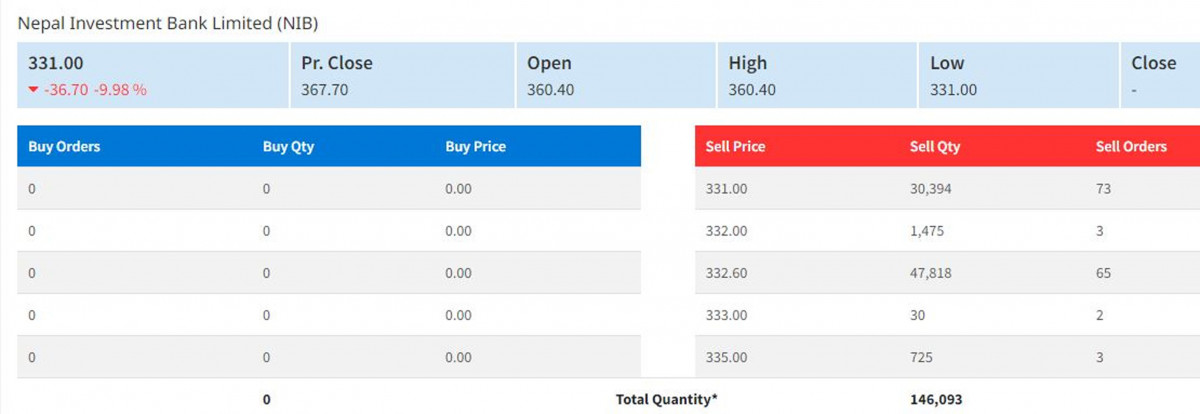Select the Buy Price column header

[x=475, y=146]
